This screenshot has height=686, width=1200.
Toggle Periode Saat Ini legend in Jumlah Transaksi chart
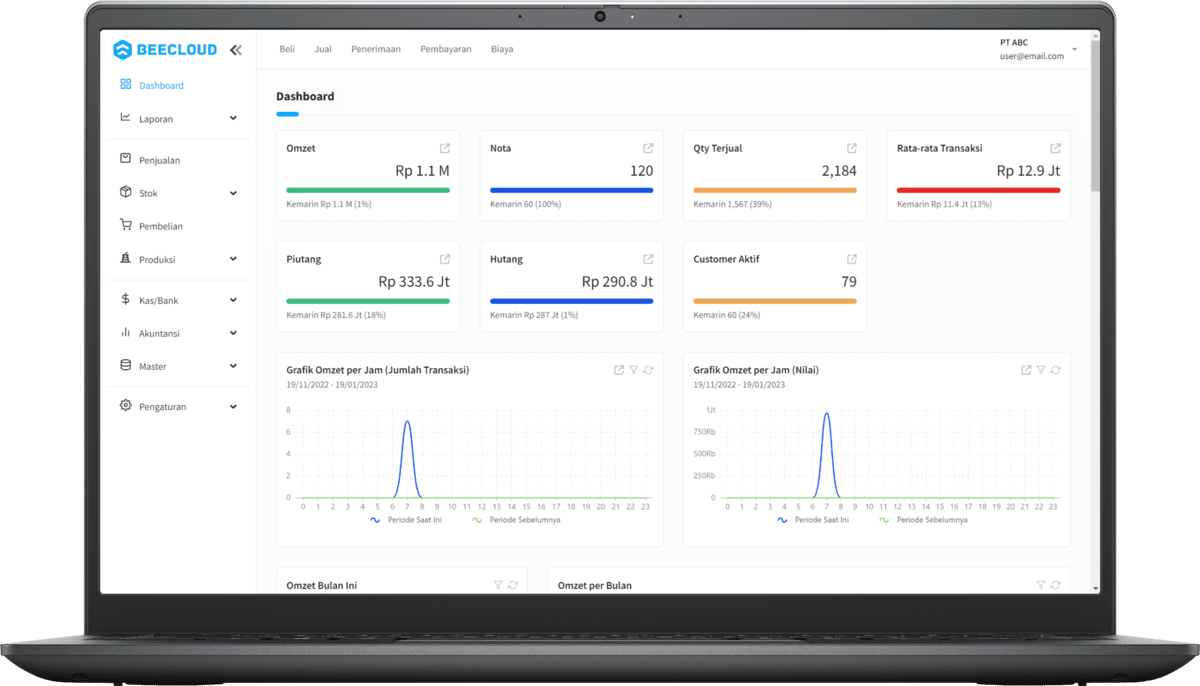[406, 520]
